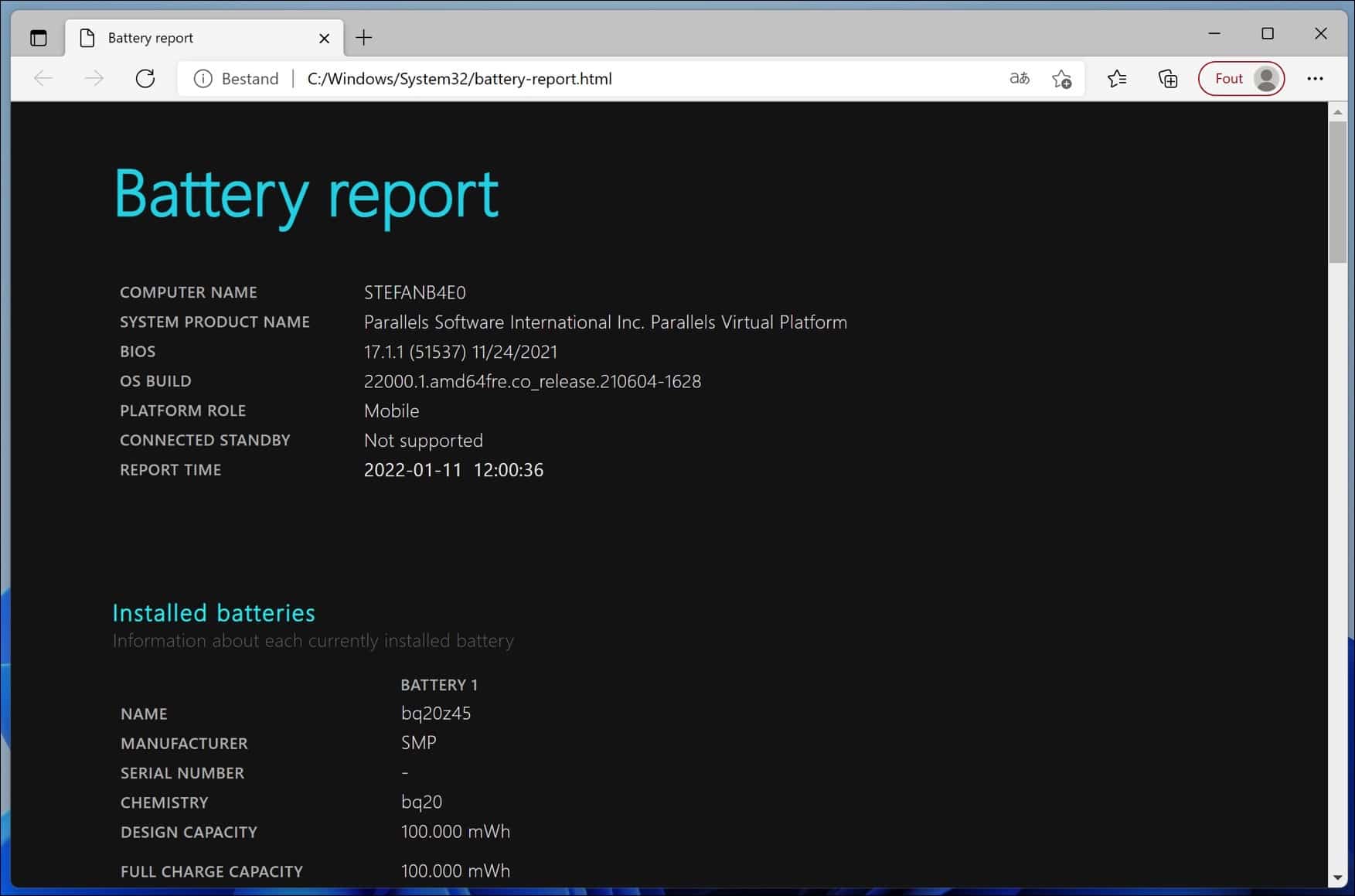Screen dimensions: 1355x896
Task: Click the file icon next to Bestand
Action: point(203,78)
